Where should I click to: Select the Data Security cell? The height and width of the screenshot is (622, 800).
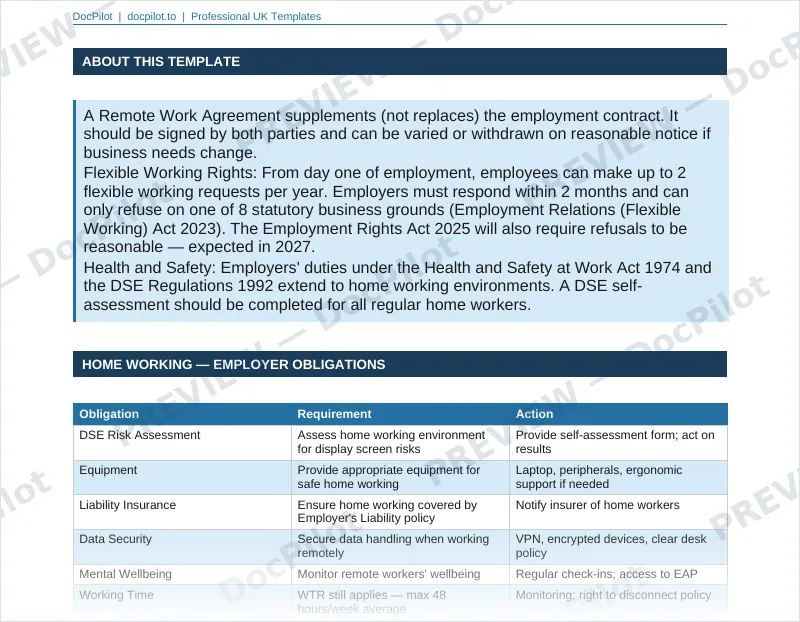[x=182, y=546]
